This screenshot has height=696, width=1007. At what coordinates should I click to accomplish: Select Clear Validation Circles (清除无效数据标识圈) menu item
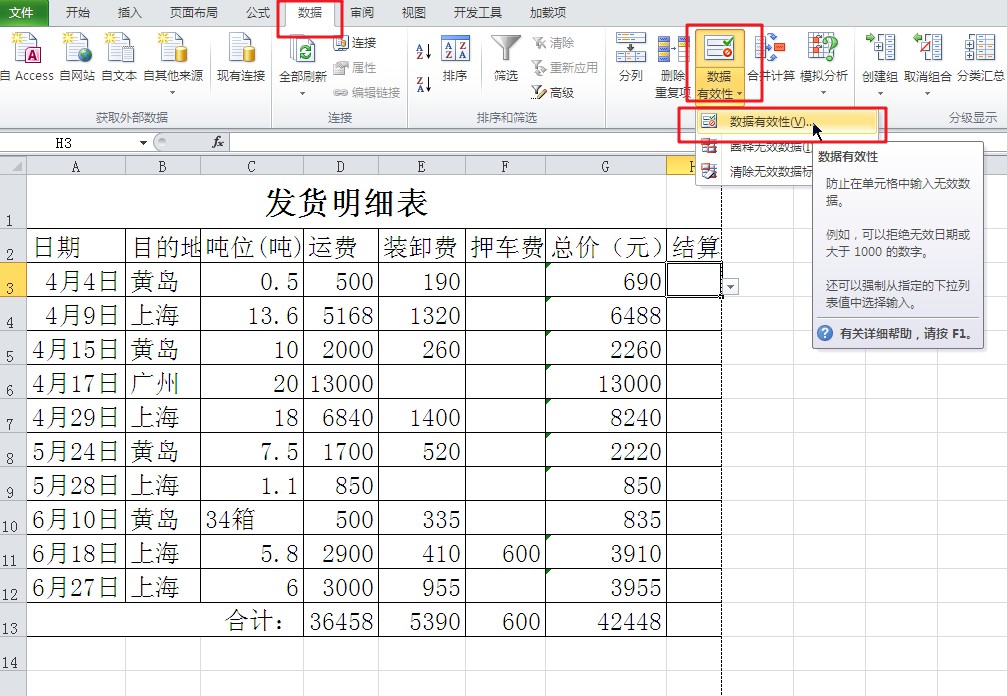click(x=755, y=171)
